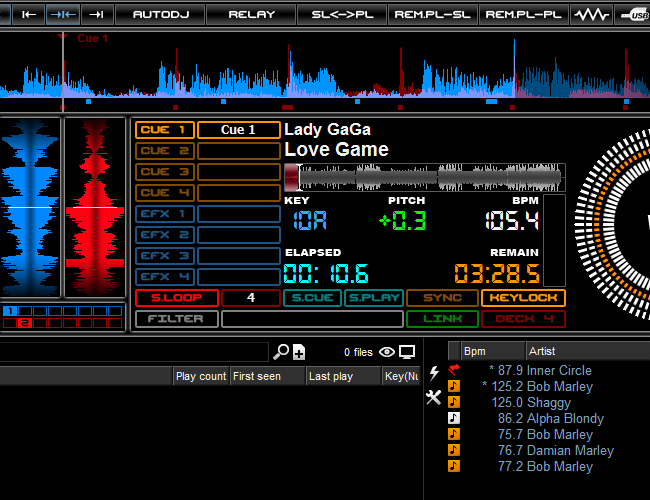Screen dimensions: 650x500
Task: Click the REM.PL-PL button
Action: pyautogui.click(x=524, y=15)
